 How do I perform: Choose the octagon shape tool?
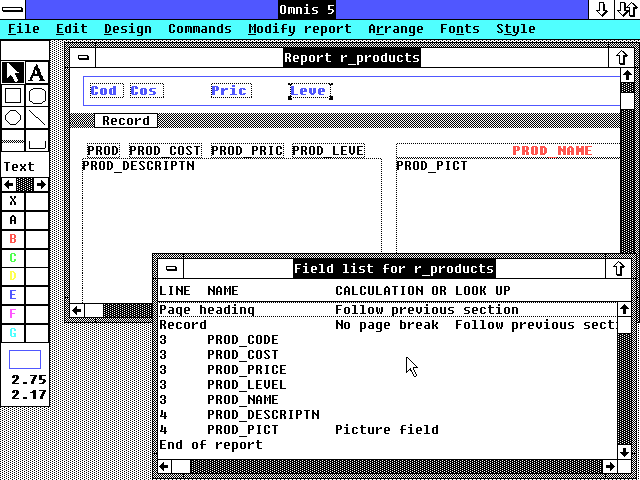click(13, 119)
